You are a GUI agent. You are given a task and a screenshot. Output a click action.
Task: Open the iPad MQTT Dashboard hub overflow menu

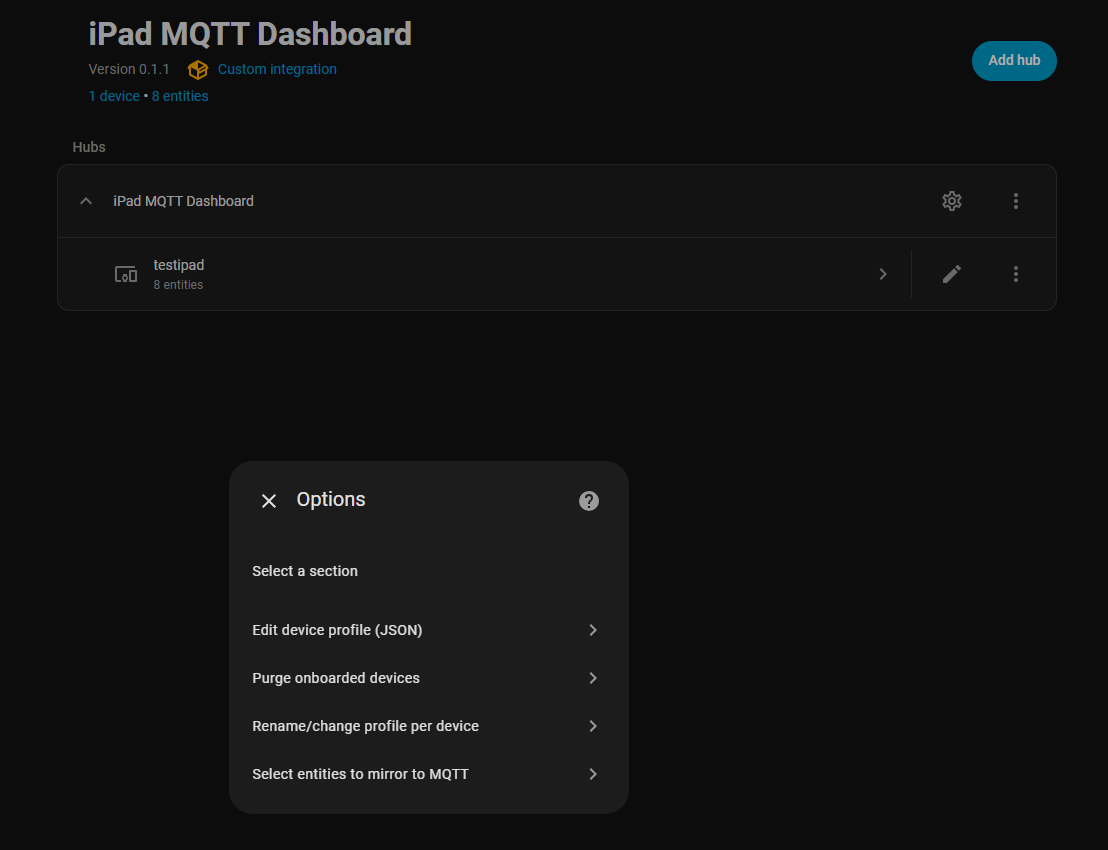[1015, 201]
